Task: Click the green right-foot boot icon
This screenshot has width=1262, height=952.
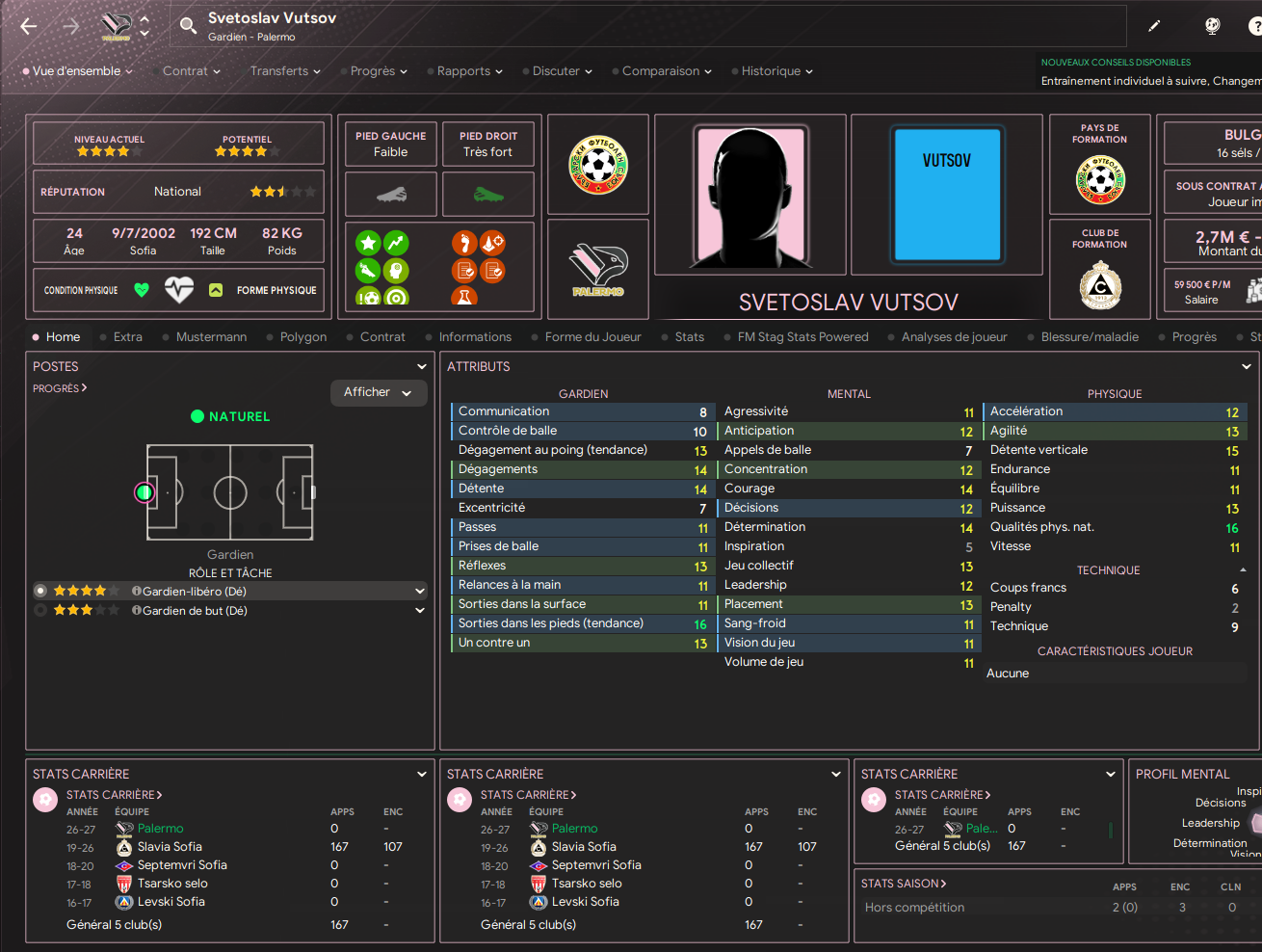Action: pyautogui.click(x=488, y=195)
